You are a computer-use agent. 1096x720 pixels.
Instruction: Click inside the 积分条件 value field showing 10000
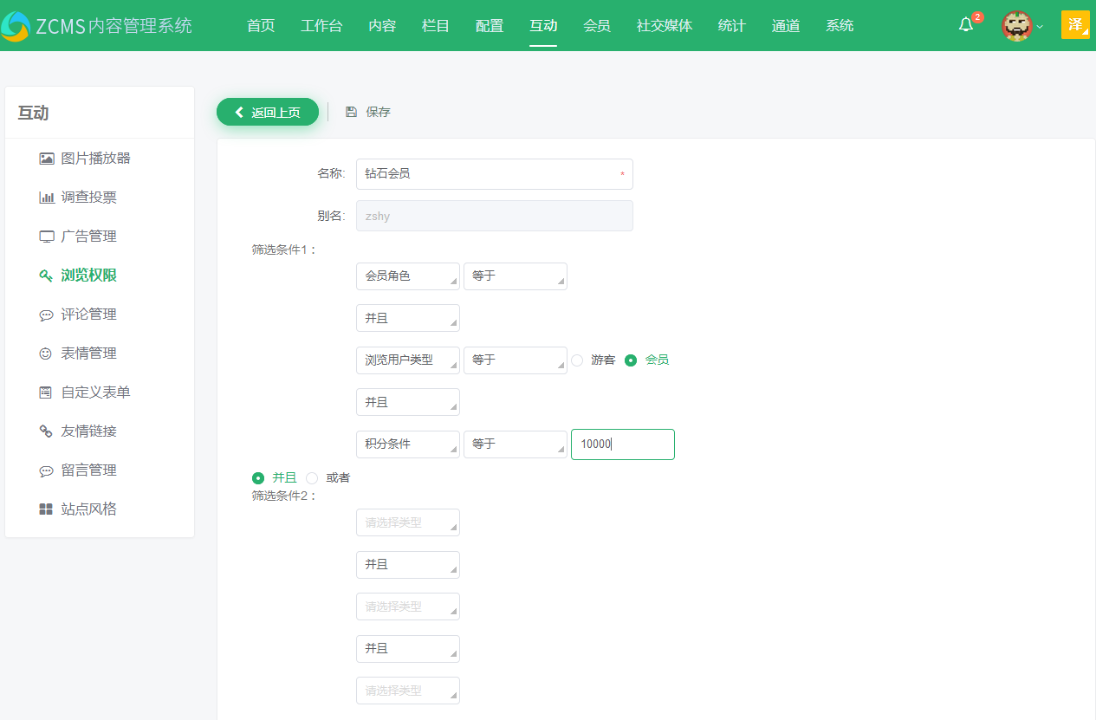pyautogui.click(x=622, y=444)
